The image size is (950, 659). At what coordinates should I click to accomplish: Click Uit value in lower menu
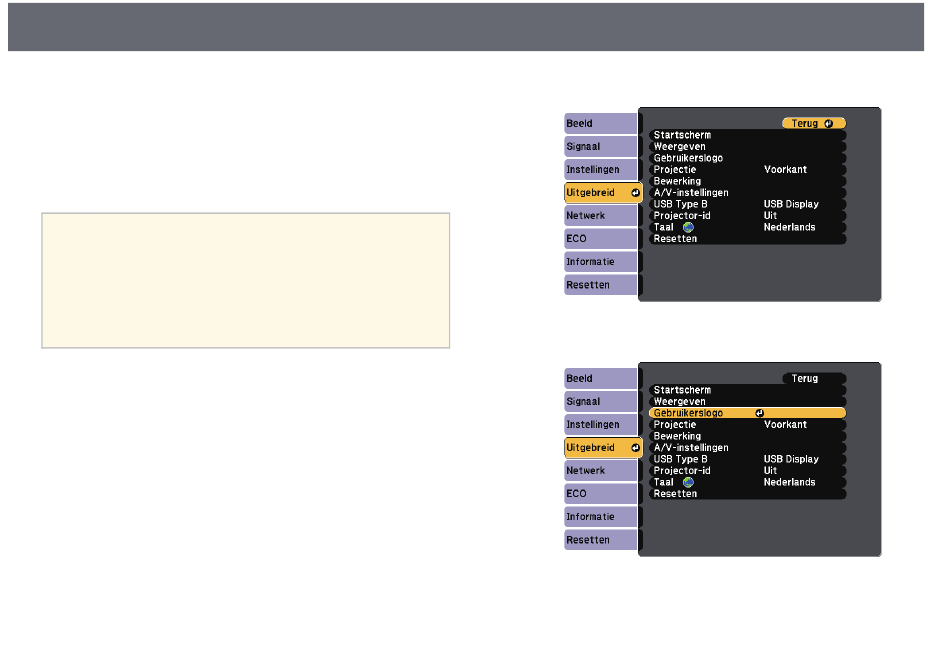click(x=770, y=471)
